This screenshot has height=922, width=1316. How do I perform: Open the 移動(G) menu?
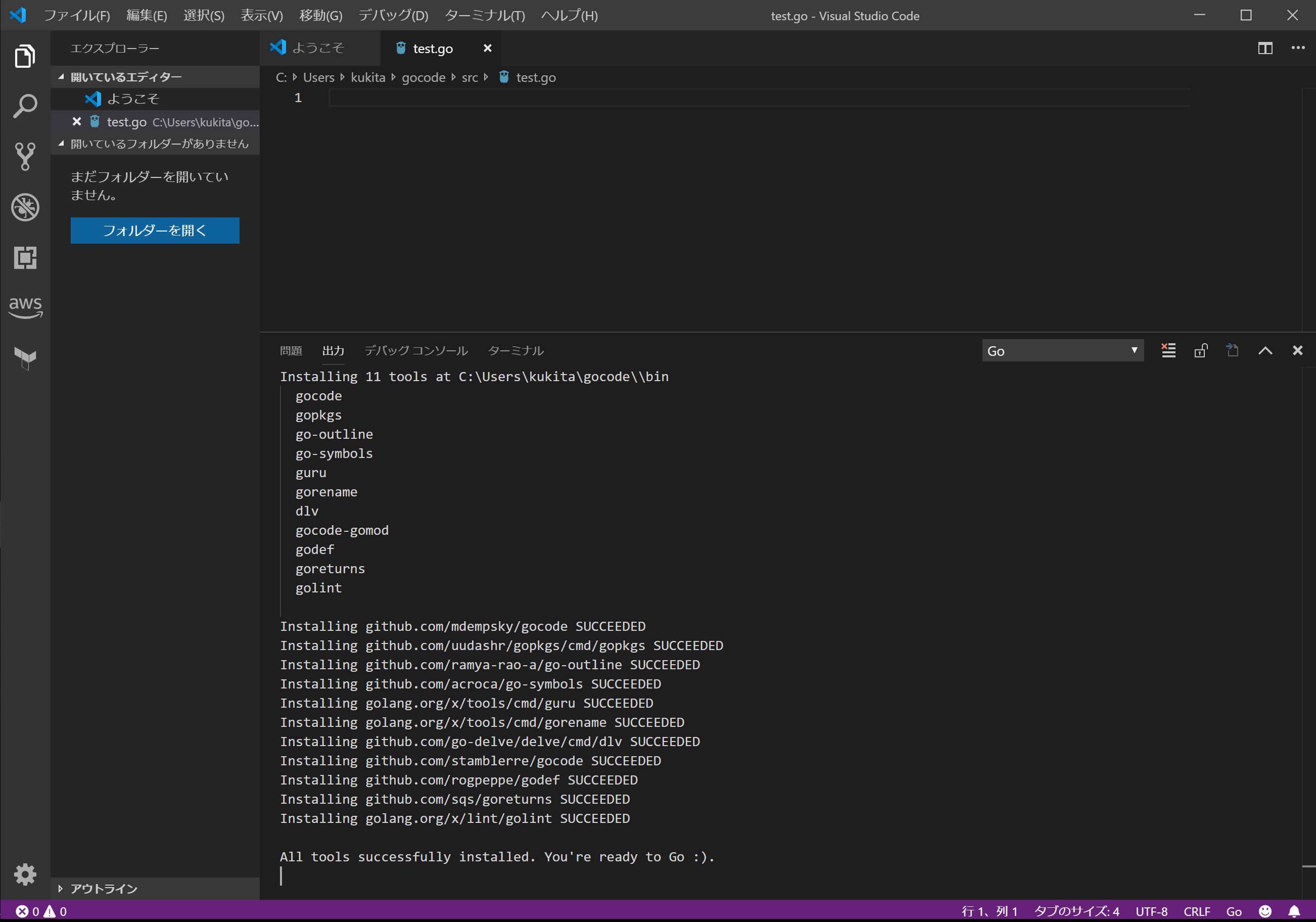(x=320, y=16)
